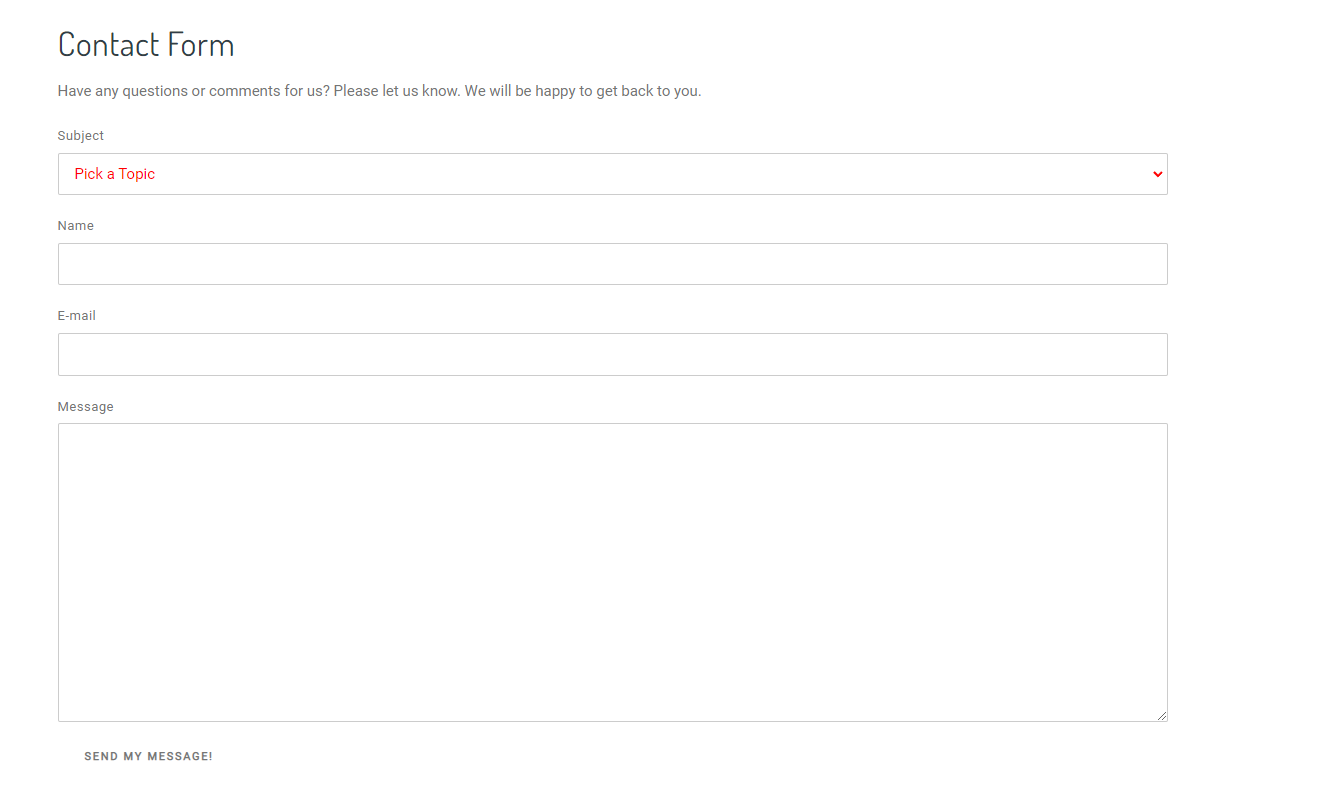Click inside the E-mail text box

pyautogui.click(x=612, y=354)
